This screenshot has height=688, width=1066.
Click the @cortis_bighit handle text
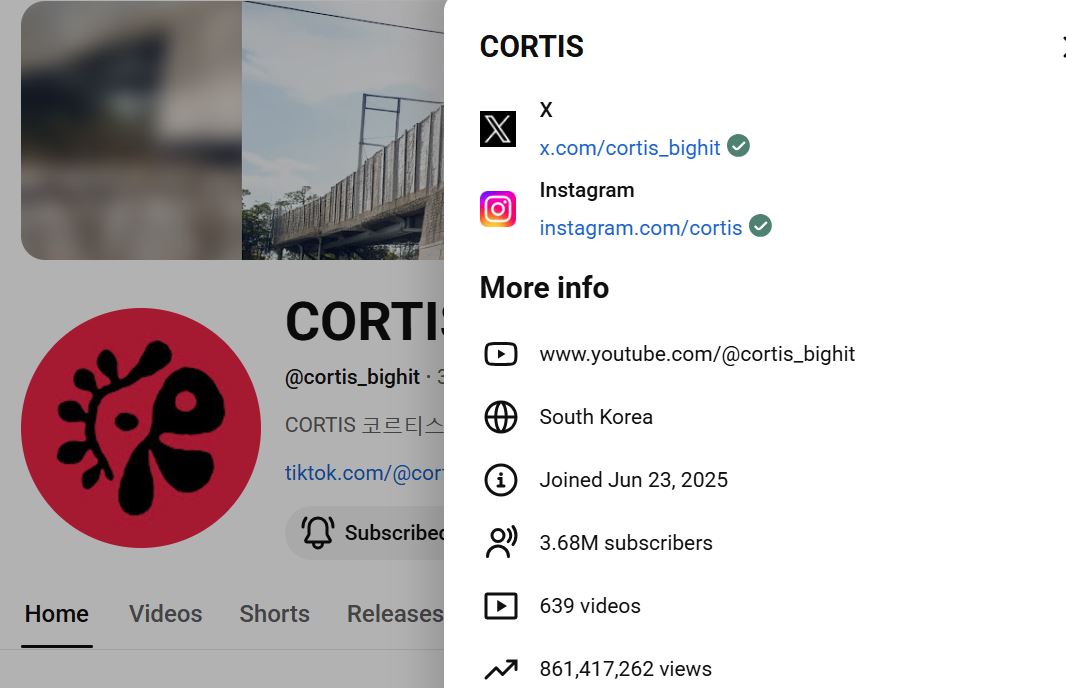click(352, 377)
